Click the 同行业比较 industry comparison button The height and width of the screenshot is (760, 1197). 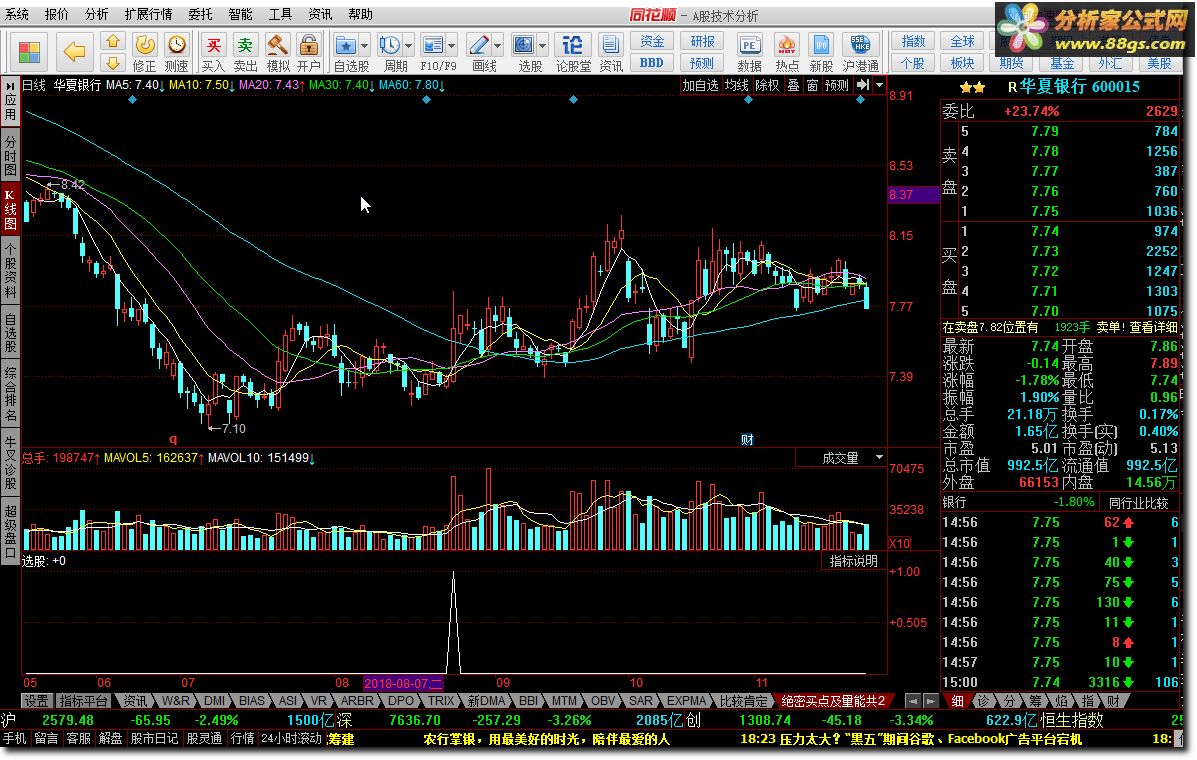tap(1138, 503)
